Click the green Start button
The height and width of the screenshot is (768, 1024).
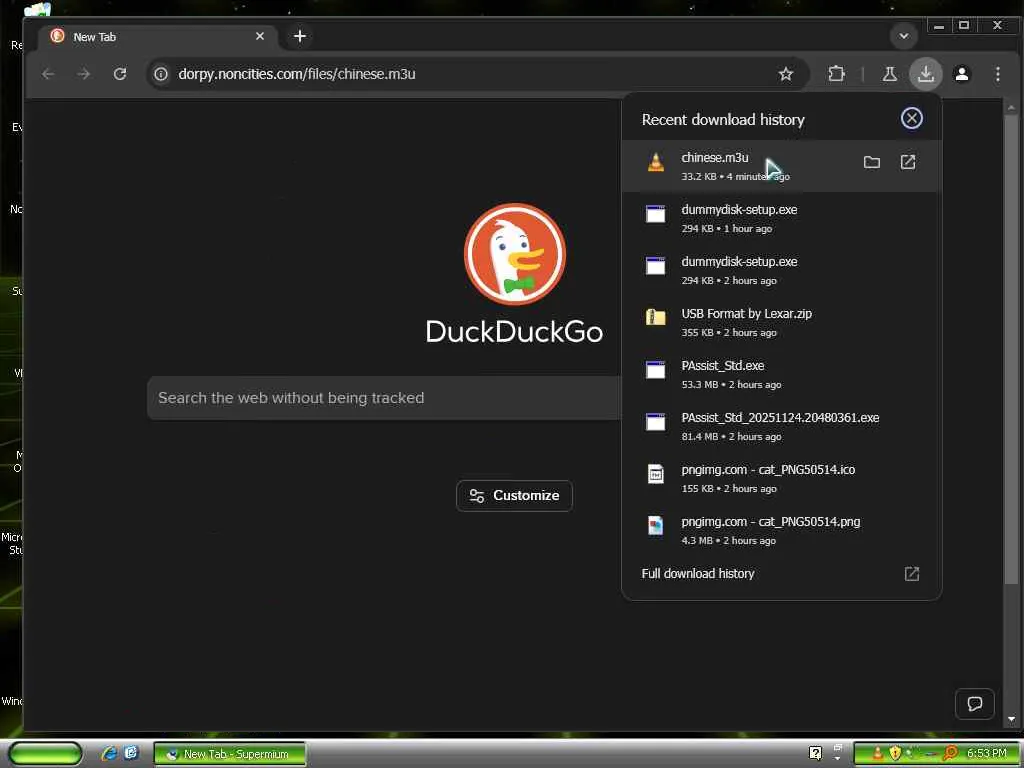46,754
